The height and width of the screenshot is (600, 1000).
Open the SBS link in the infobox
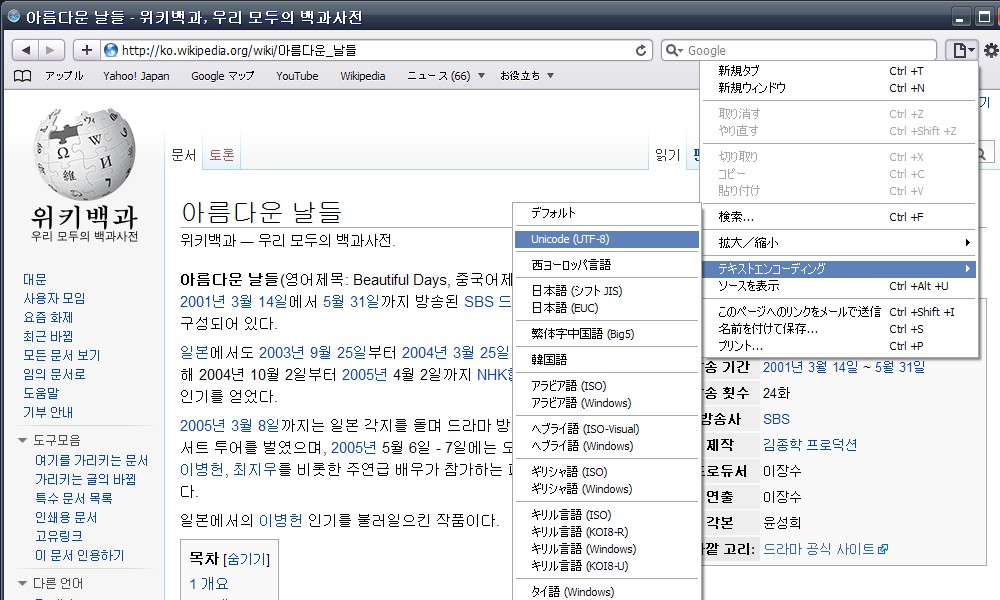pyautogui.click(x=776, y=419)
